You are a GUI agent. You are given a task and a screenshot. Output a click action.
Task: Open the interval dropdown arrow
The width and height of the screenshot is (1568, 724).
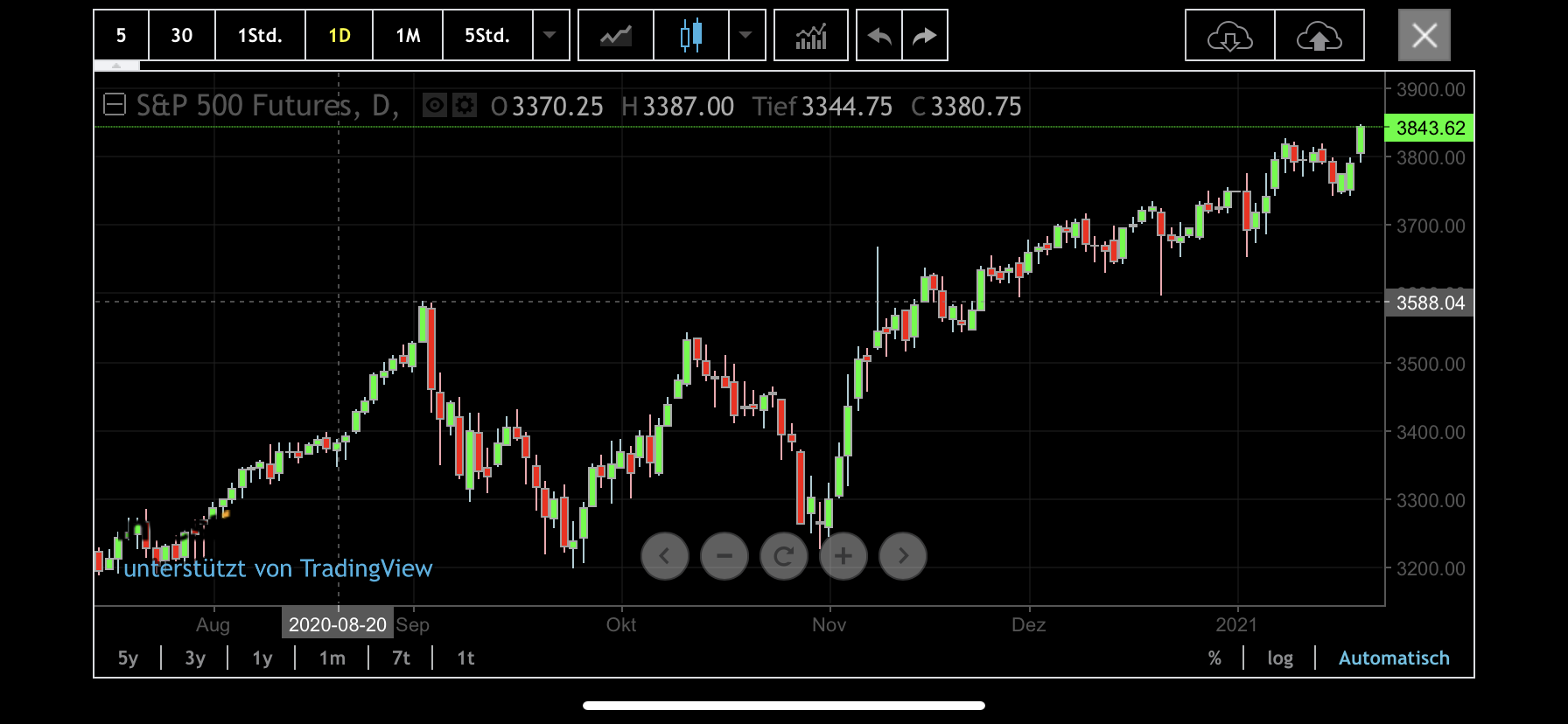click(x=550, y=35)
